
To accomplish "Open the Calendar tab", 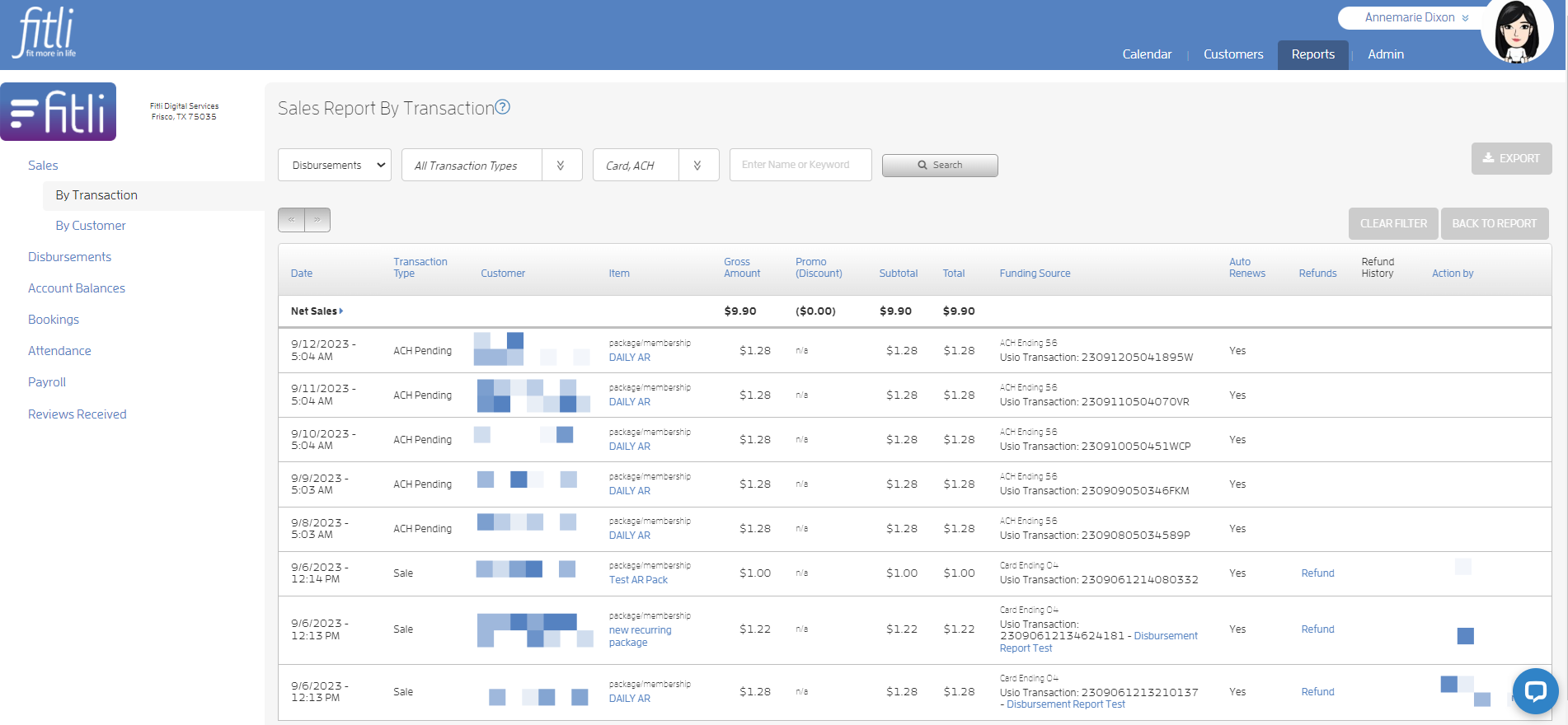I will pyautogui.click(x=1147, y=54).
